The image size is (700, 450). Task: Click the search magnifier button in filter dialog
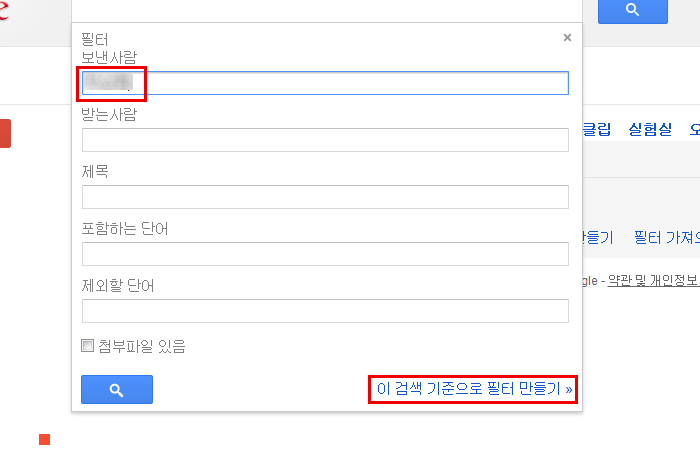117,389
